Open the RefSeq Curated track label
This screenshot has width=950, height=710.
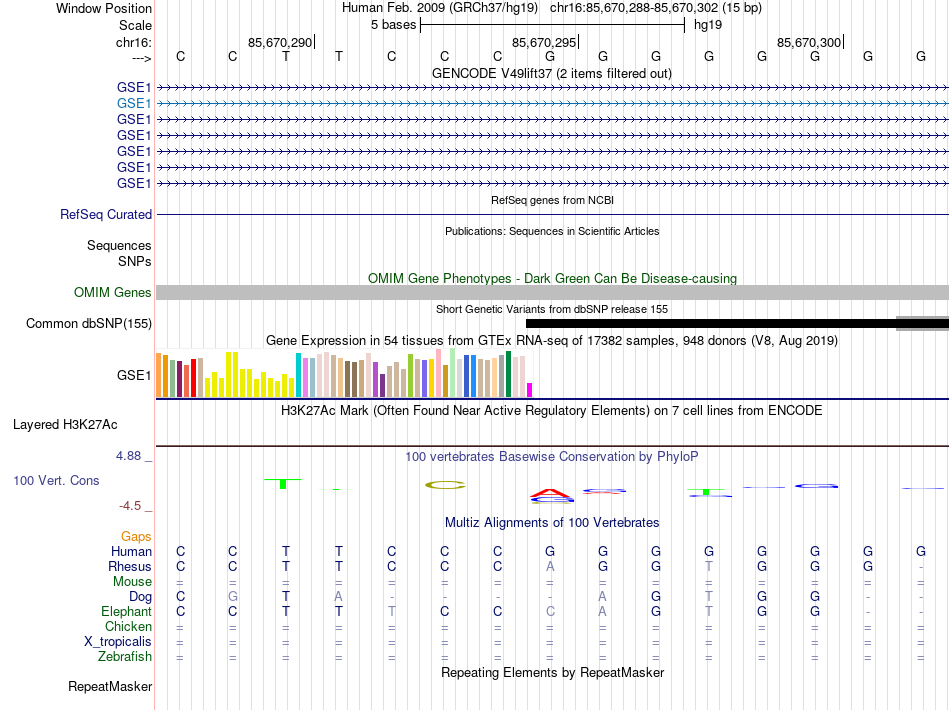point(106,214)
